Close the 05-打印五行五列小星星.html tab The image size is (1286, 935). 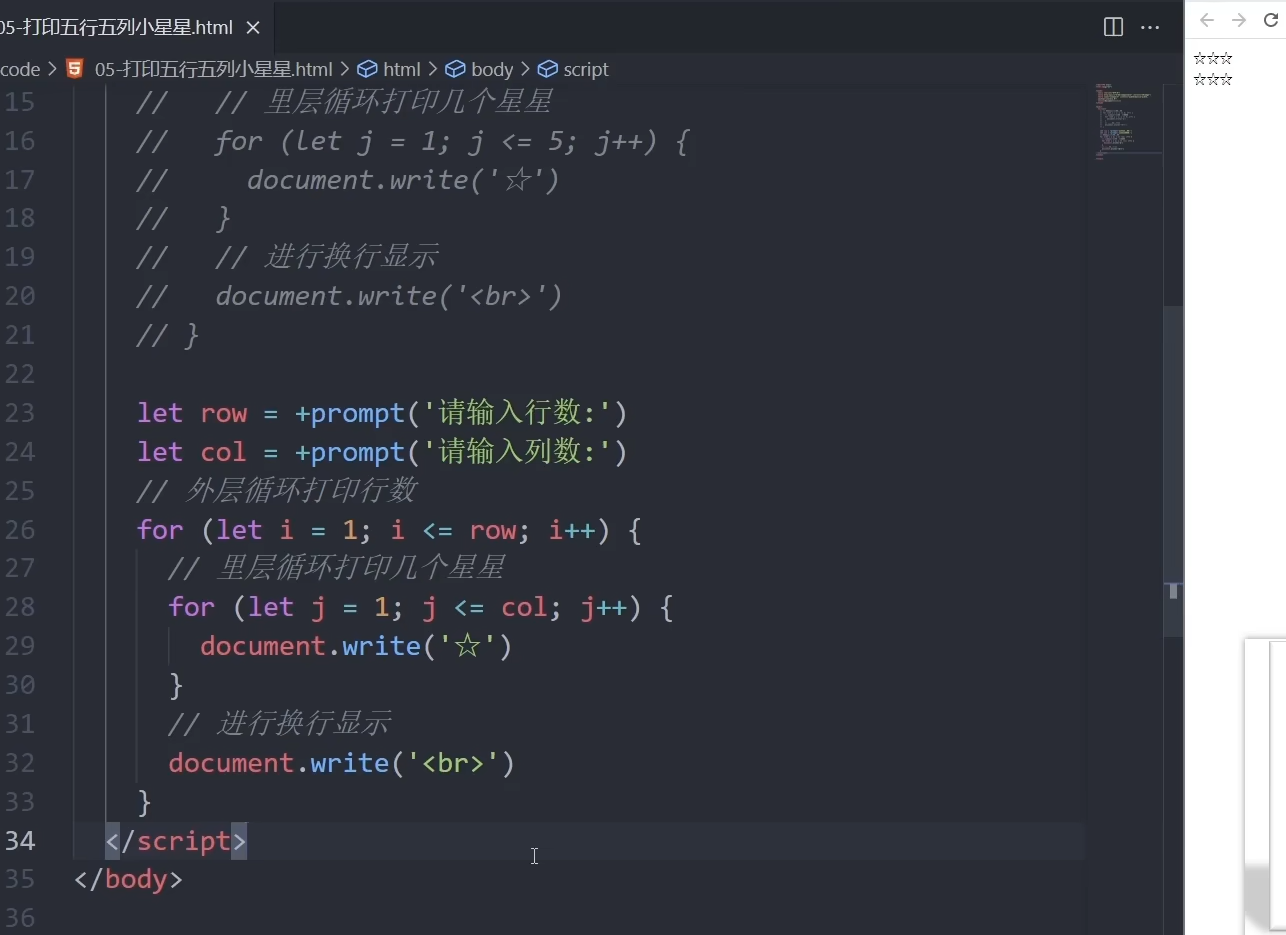tap(251, 27)
